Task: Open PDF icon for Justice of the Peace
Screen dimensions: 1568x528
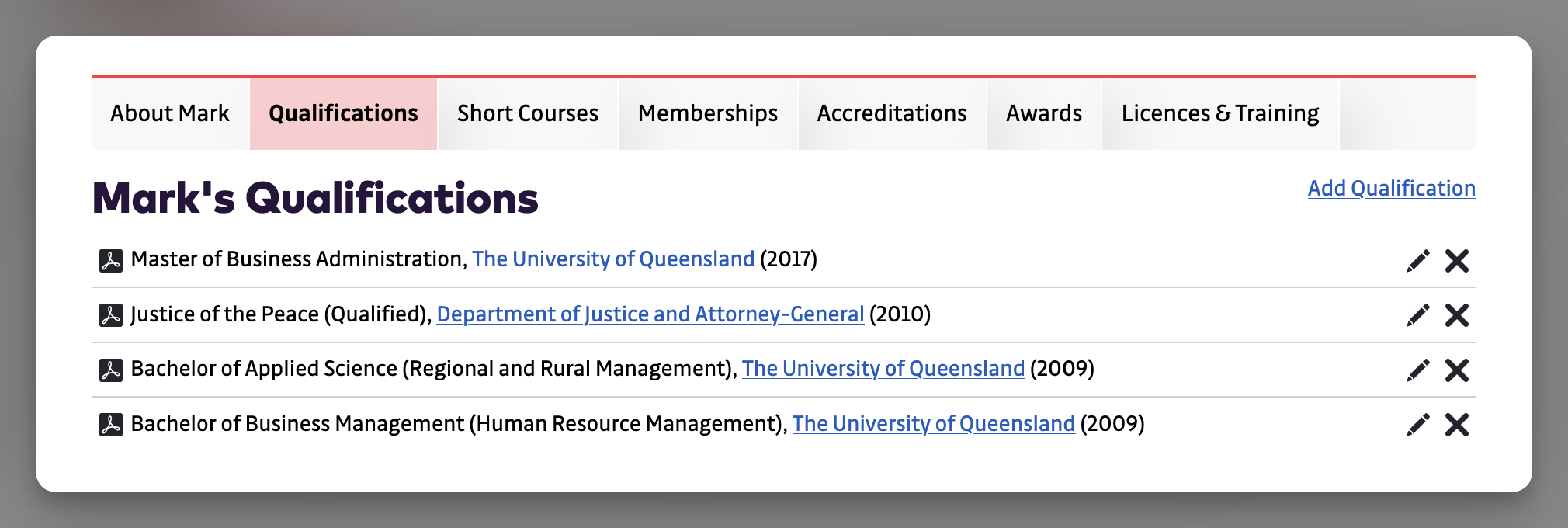Action: tap(111, 315)
